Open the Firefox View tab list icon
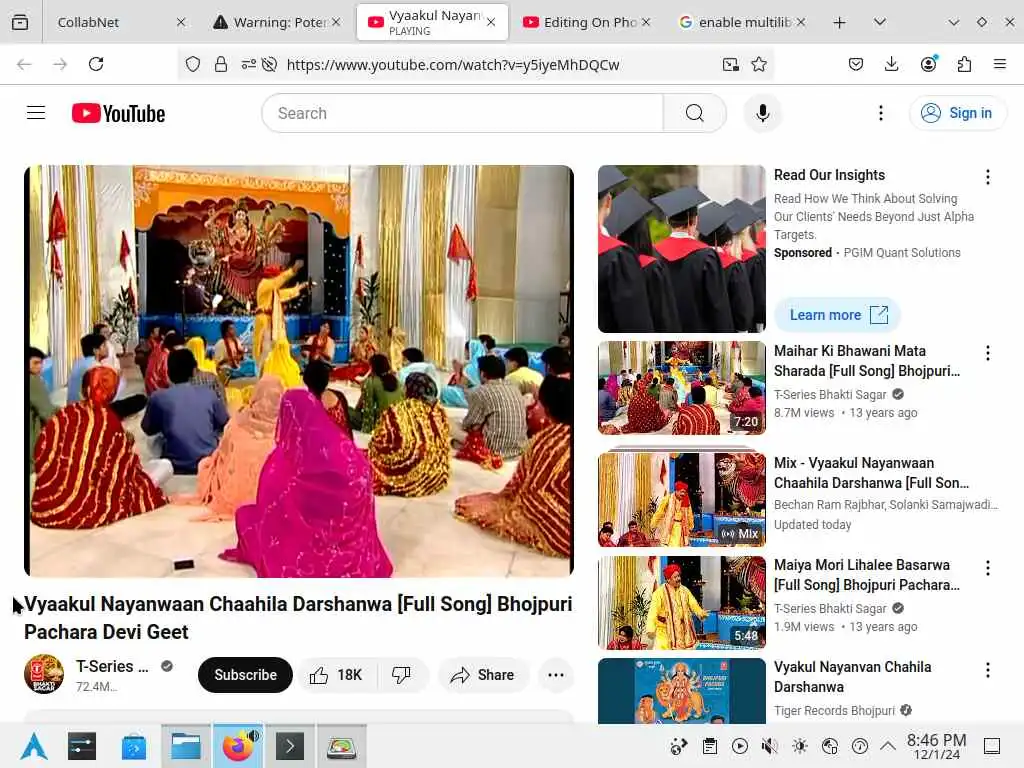 coord(20,22)
